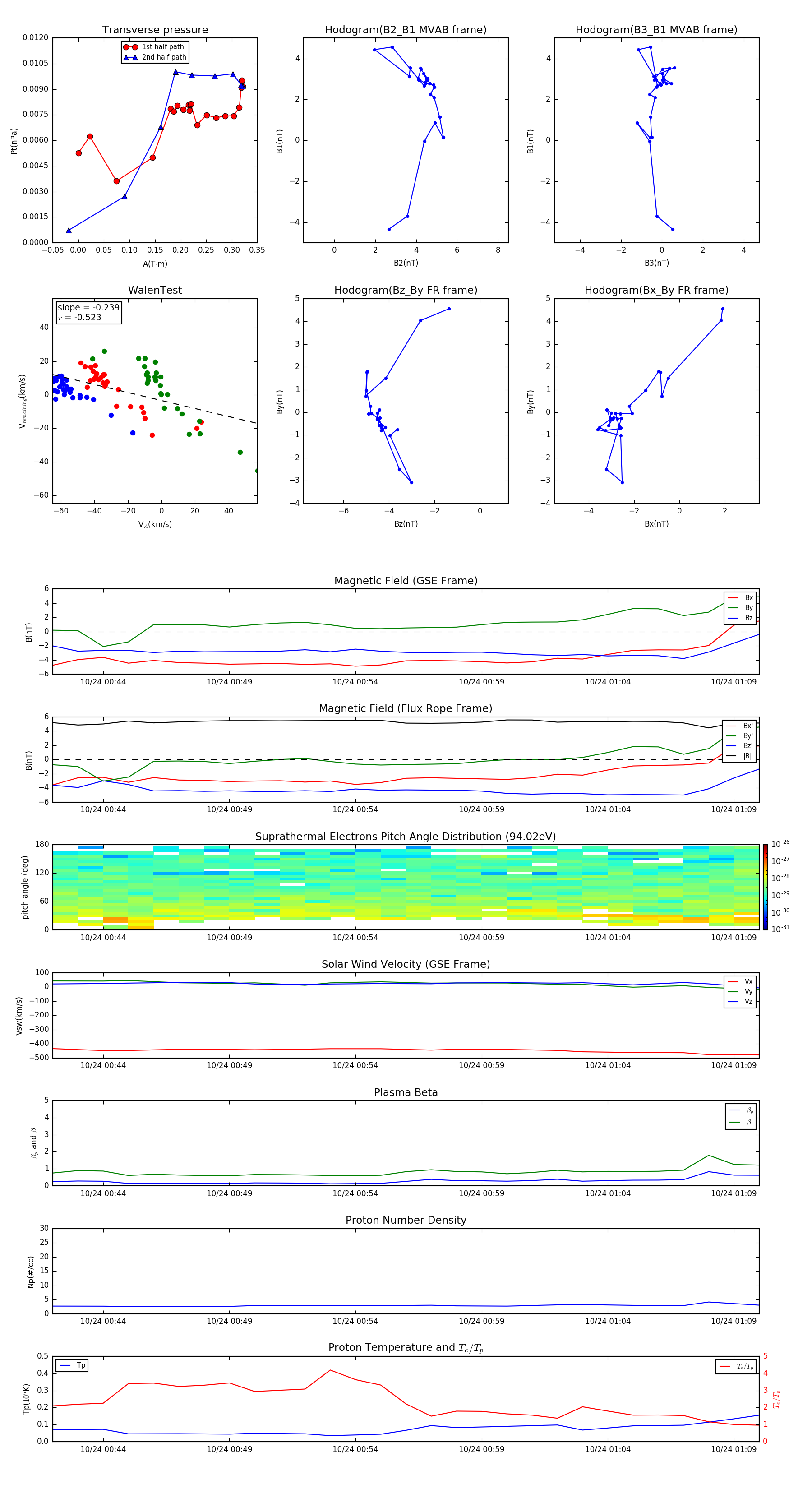Click '10/24 01:09' tick under the Proton Temperature panel
The height and width of the screenshot is (1489, 812).
click(x=734, y=1449)
